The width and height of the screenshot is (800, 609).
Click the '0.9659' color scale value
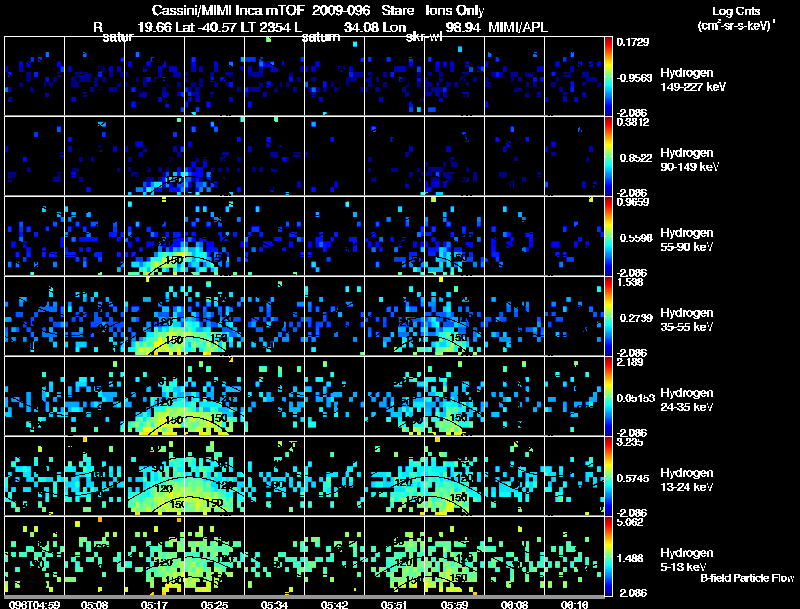click(633, 202)
